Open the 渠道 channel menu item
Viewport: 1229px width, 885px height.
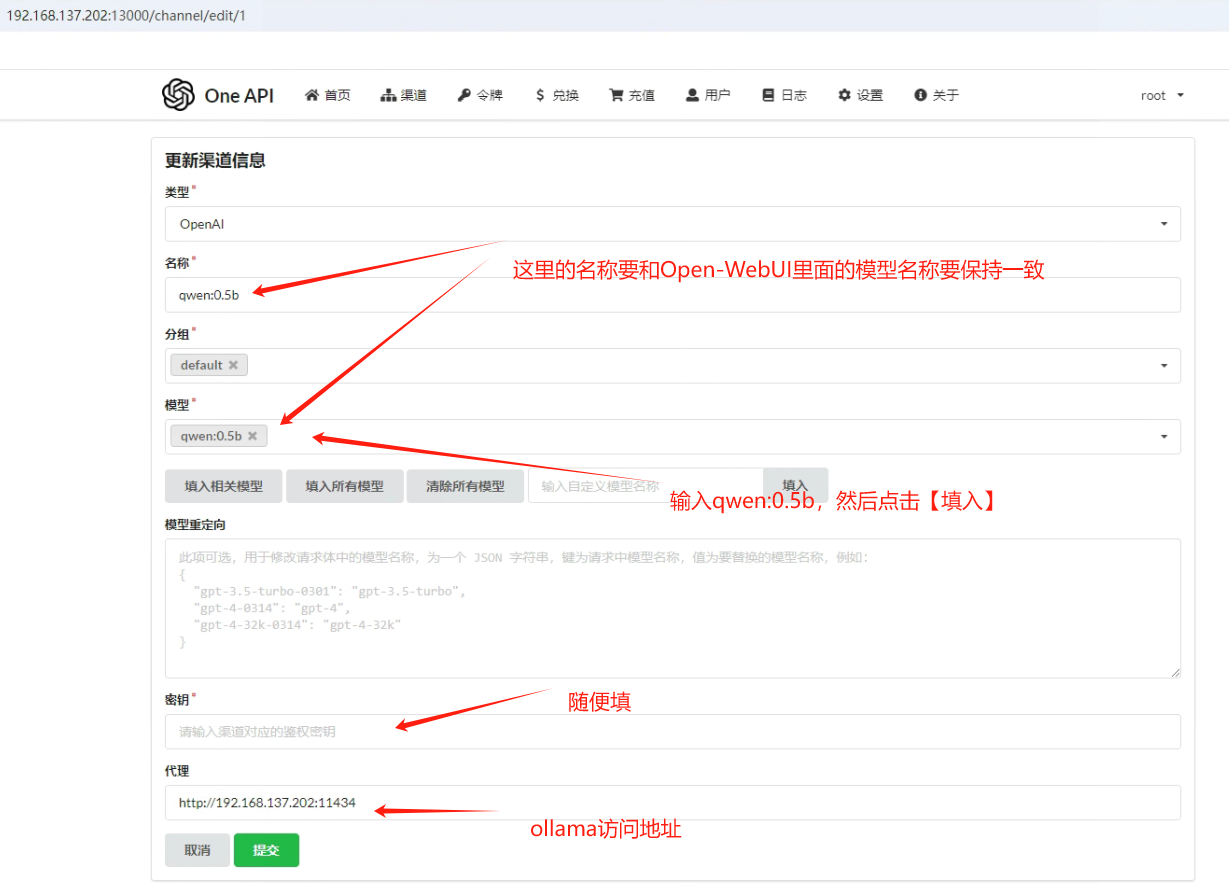(404, 95)
